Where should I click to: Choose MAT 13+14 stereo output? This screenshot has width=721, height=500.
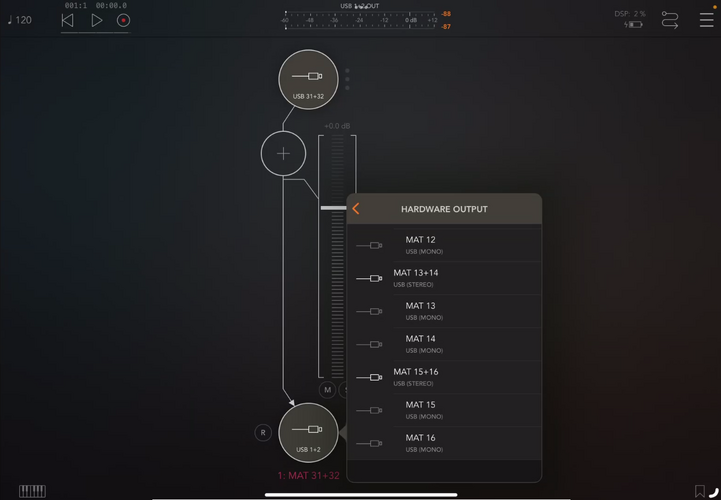point(444,278)
